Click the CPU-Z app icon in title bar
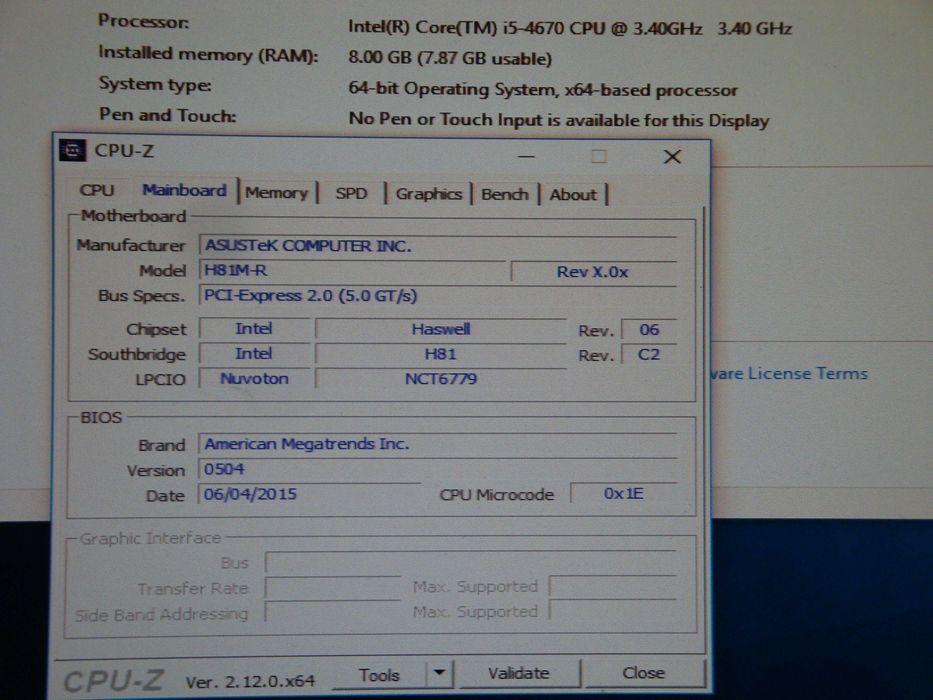This screenshot has height=700, width=933. [x=73, y=150]
